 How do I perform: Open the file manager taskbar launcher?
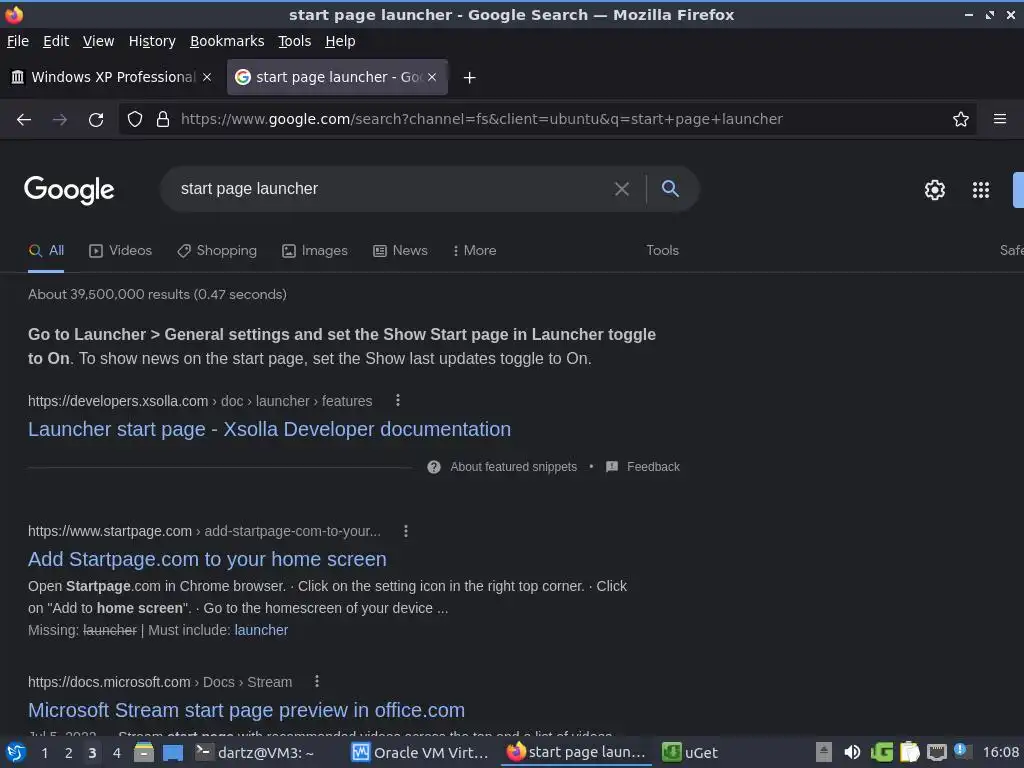tap(144, 753)
